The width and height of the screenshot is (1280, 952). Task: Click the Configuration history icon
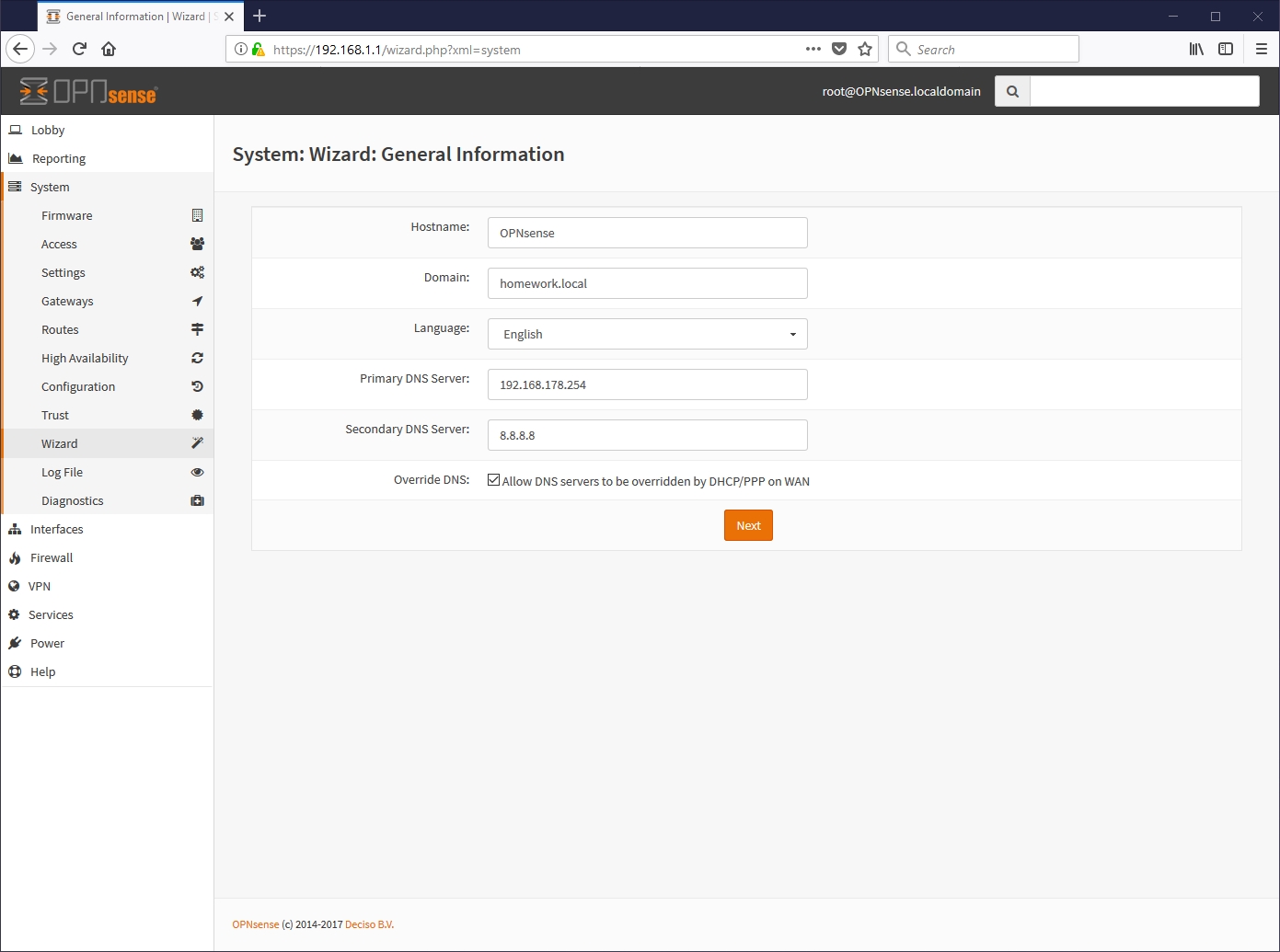197,386
